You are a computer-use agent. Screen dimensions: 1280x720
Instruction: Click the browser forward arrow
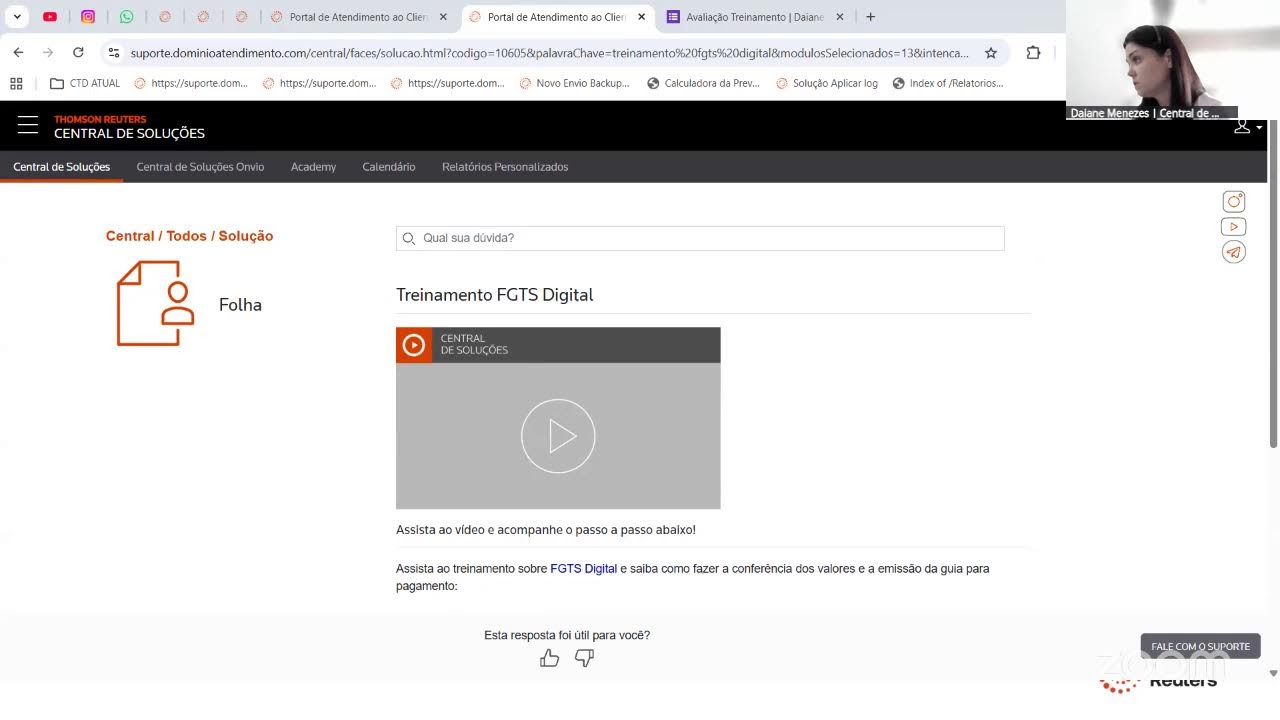click(48, 53)
